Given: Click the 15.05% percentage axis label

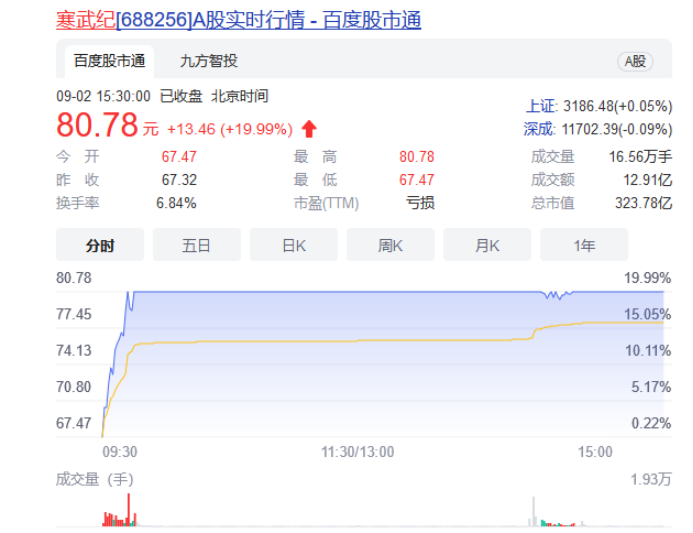Looking at the screenshot, I should [x=647, y=314].
